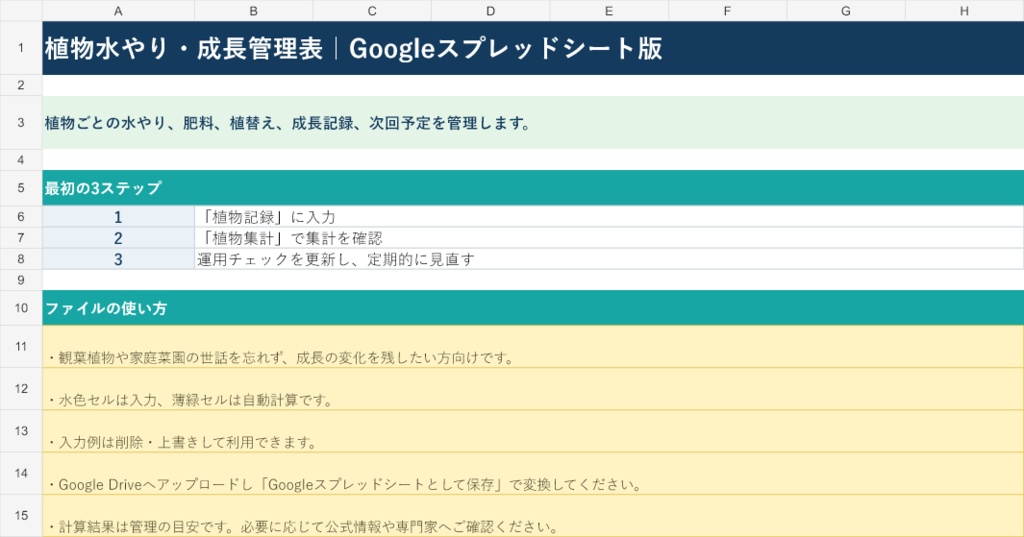Select row 6 header

point(21,216)
